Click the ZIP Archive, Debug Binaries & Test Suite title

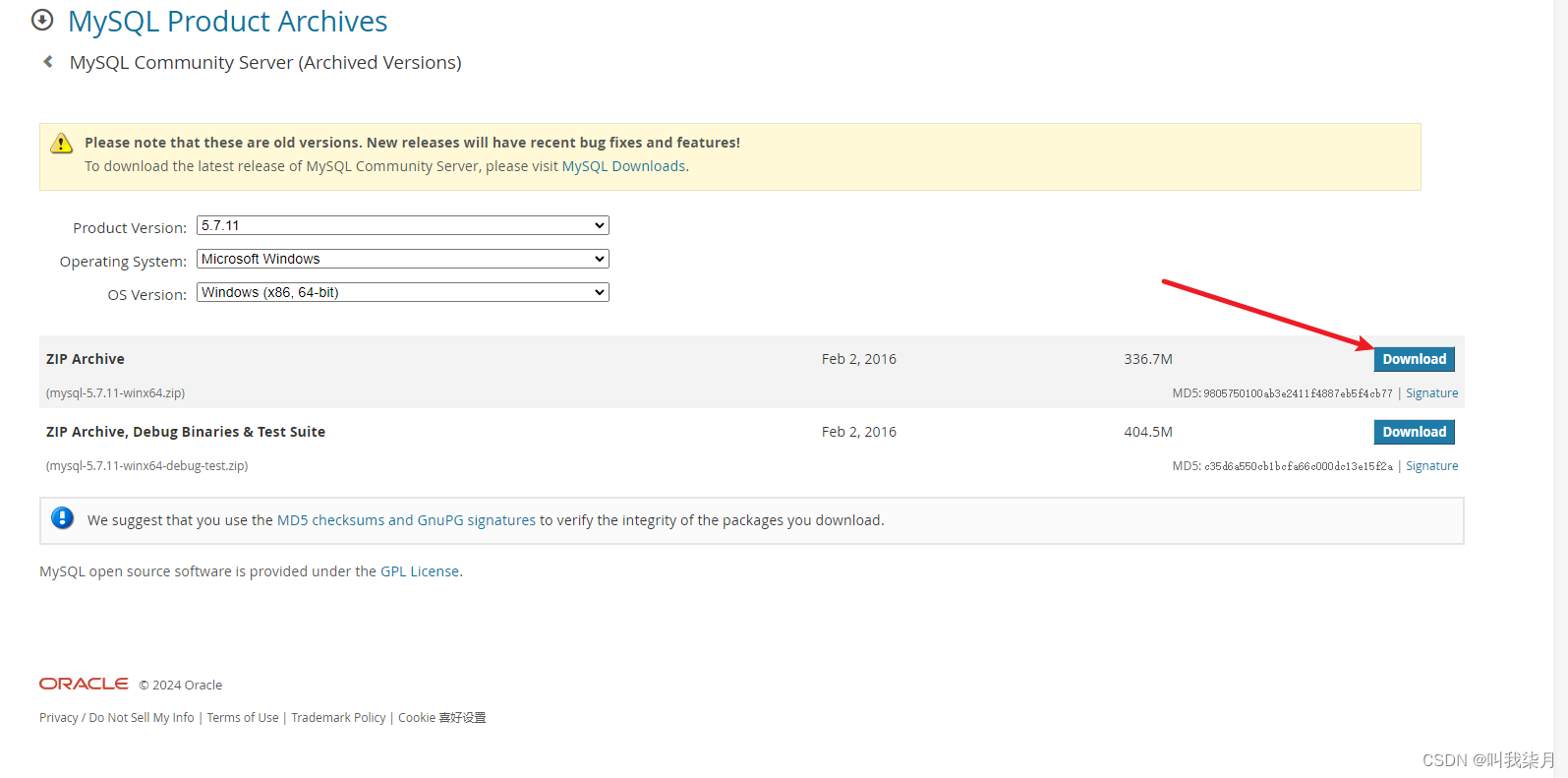[186, 432]
